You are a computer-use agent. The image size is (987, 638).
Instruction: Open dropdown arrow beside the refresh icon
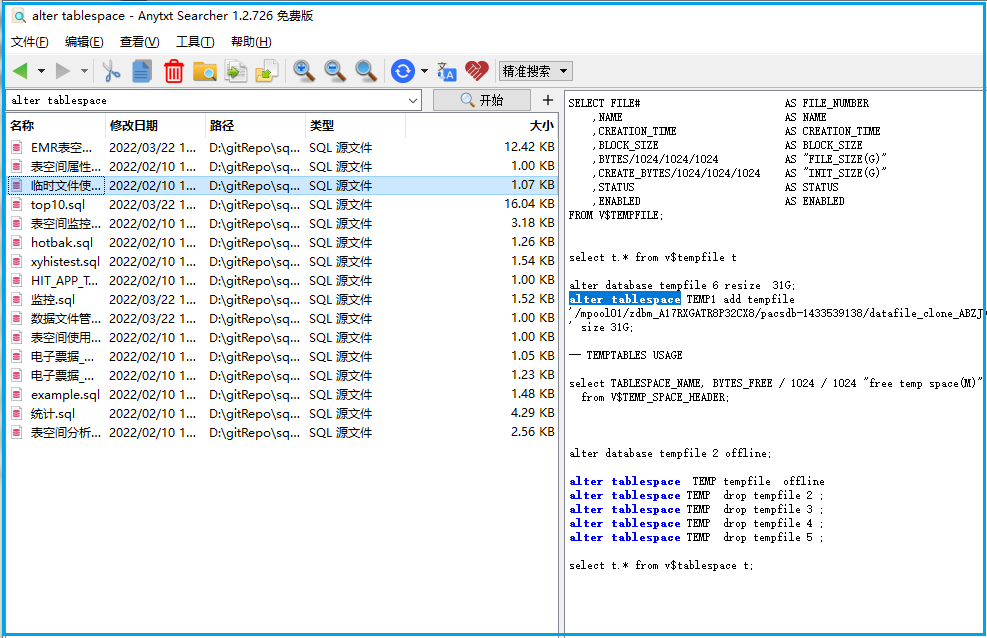pyautogui.click(x=425, y=71)
